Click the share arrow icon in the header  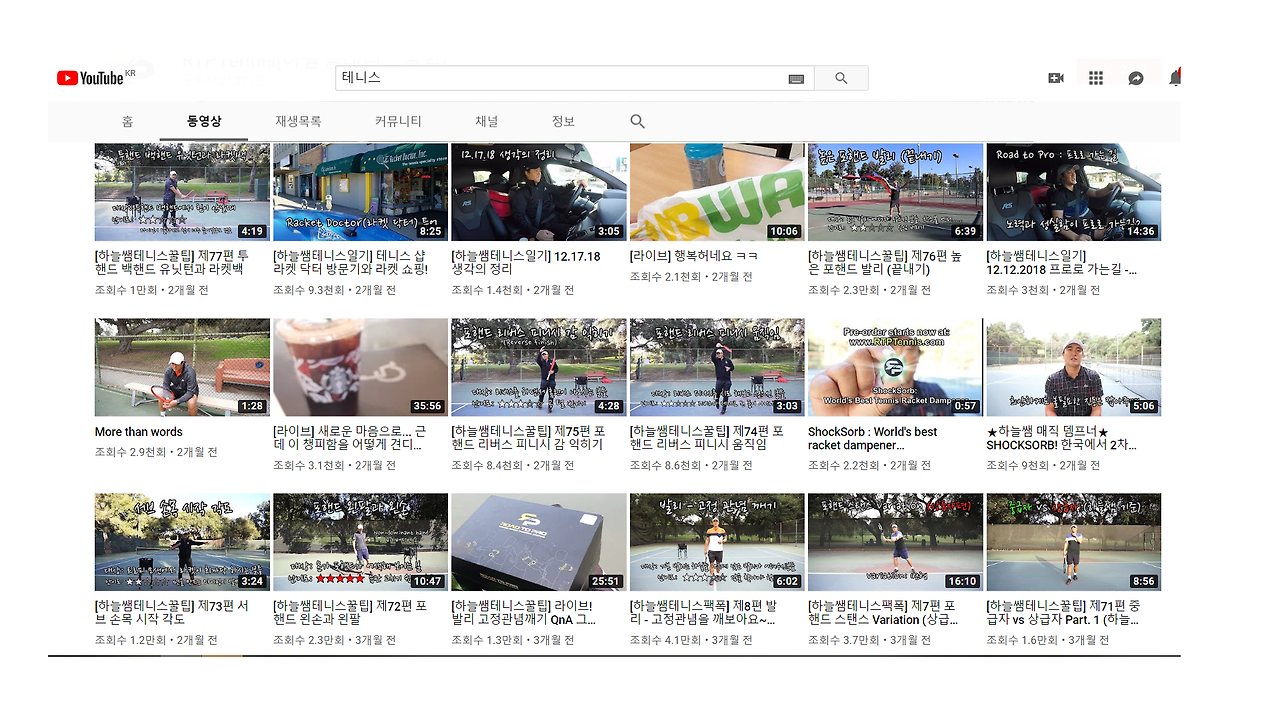tap(1135, 76)
